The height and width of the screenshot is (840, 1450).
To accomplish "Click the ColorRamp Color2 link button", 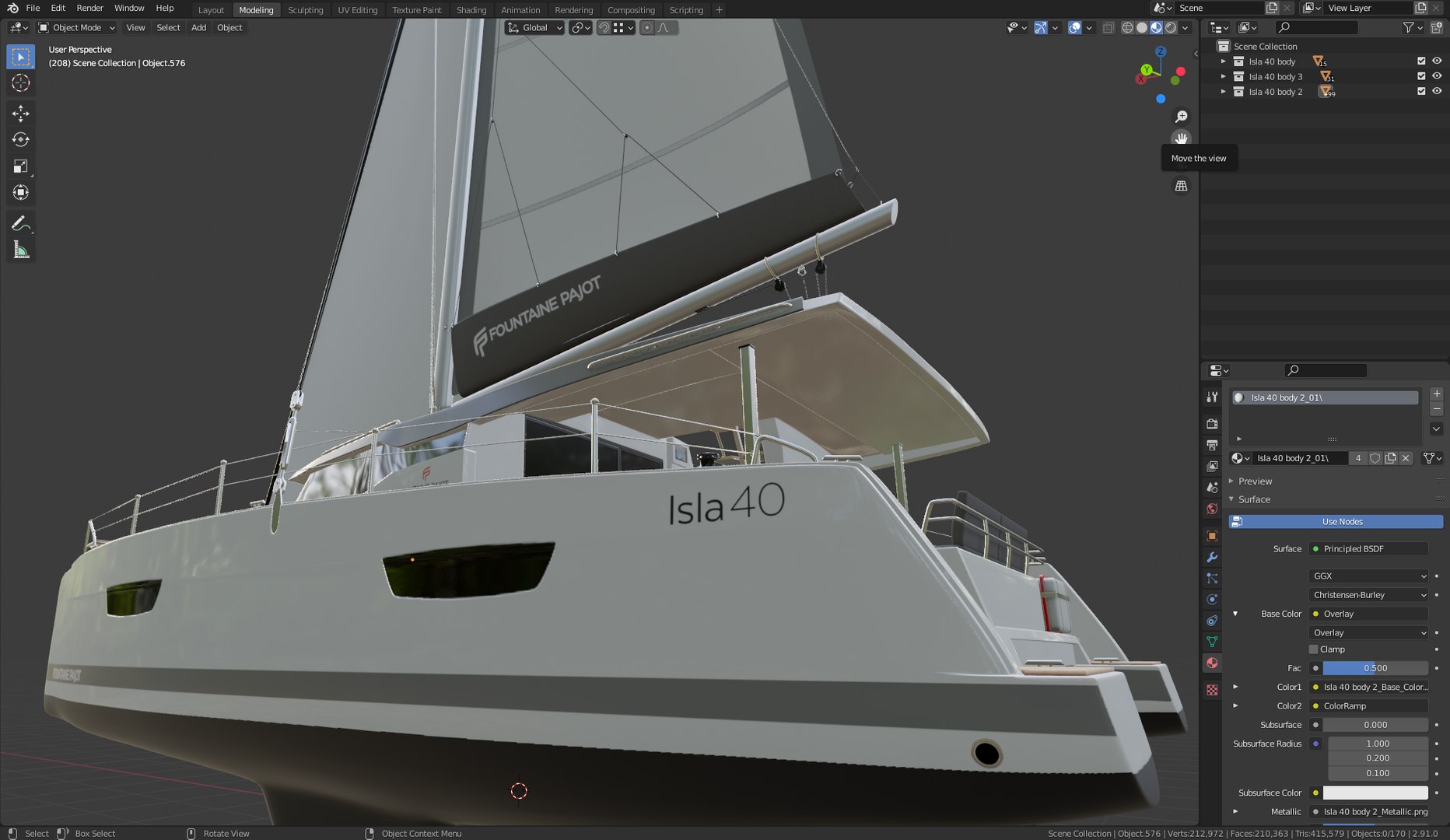I will (1369, 706).
